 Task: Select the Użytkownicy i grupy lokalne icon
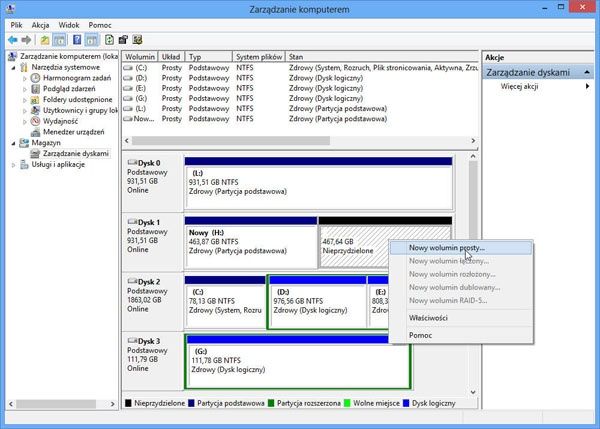pyautogui.click(x=35, y=110)
